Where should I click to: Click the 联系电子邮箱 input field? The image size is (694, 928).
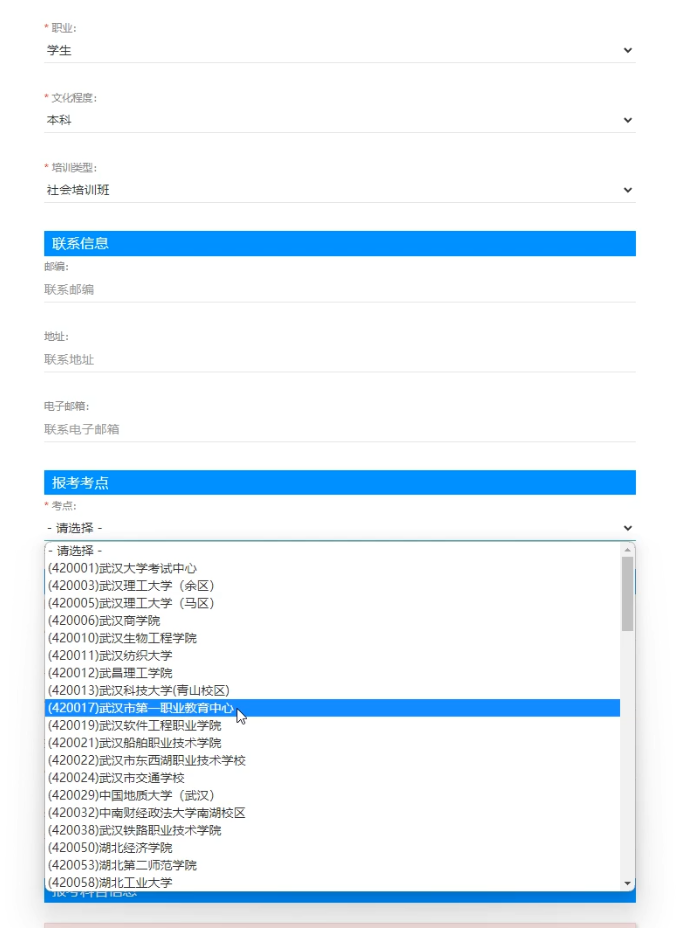point(339,429)
